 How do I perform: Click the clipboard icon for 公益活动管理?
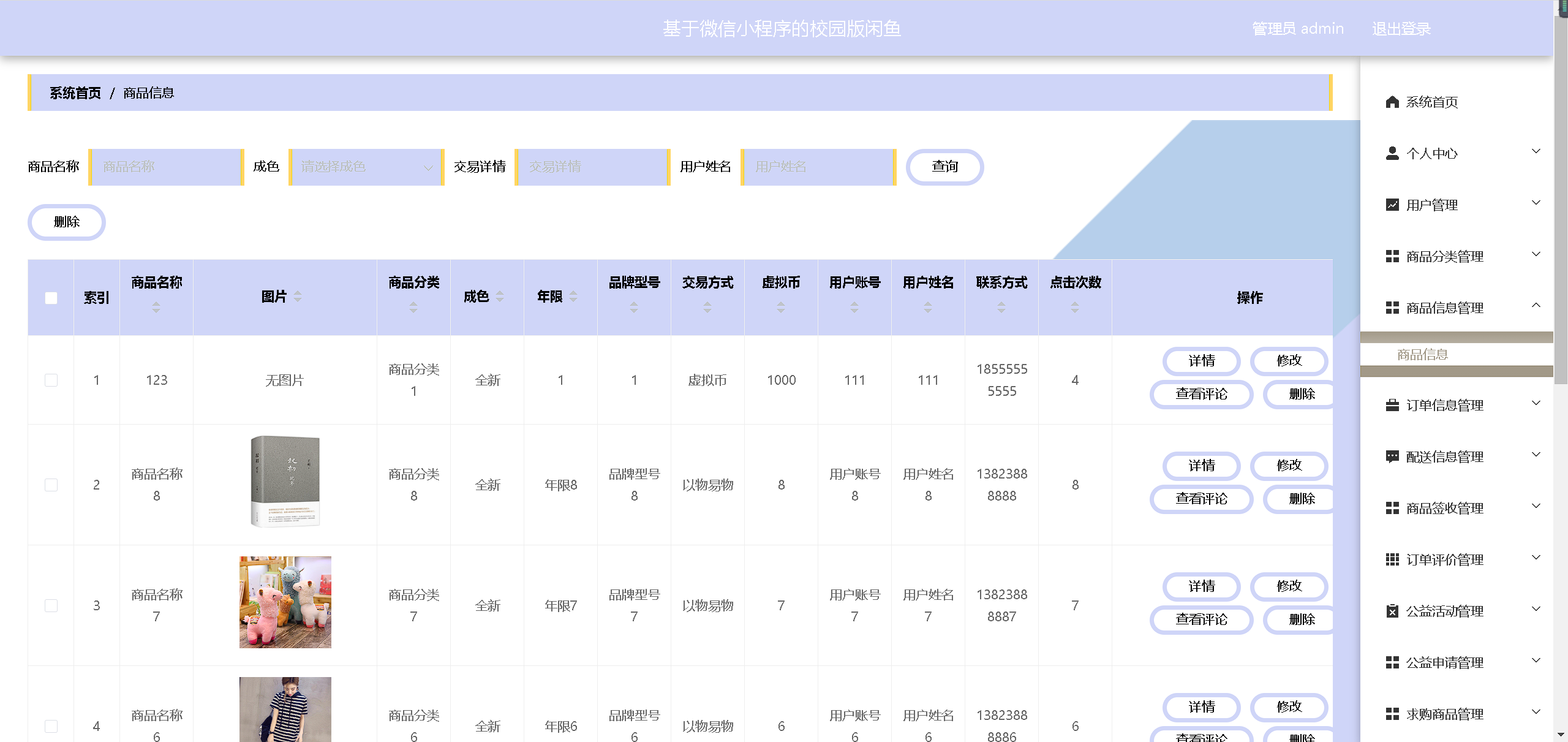point(1392,611)
